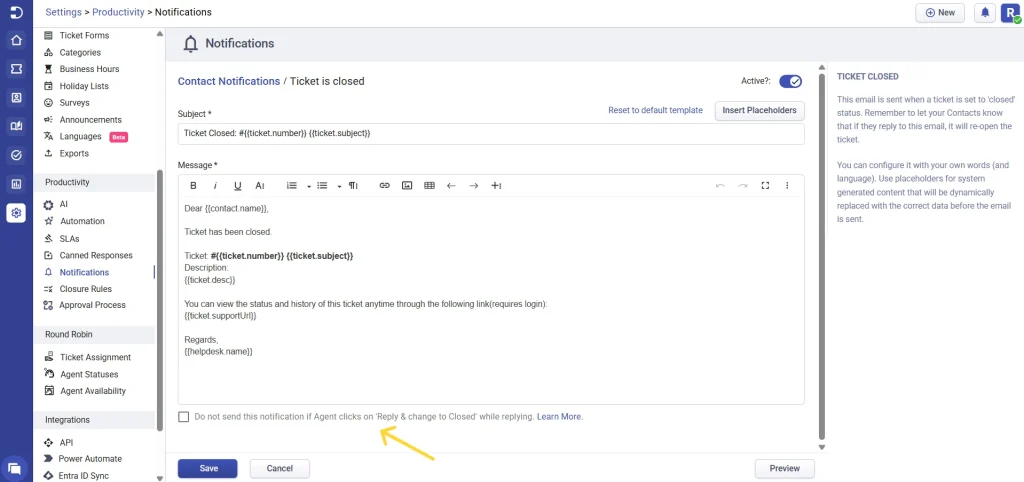
Task: Click into the message body editor
Action: coord(491,301)
